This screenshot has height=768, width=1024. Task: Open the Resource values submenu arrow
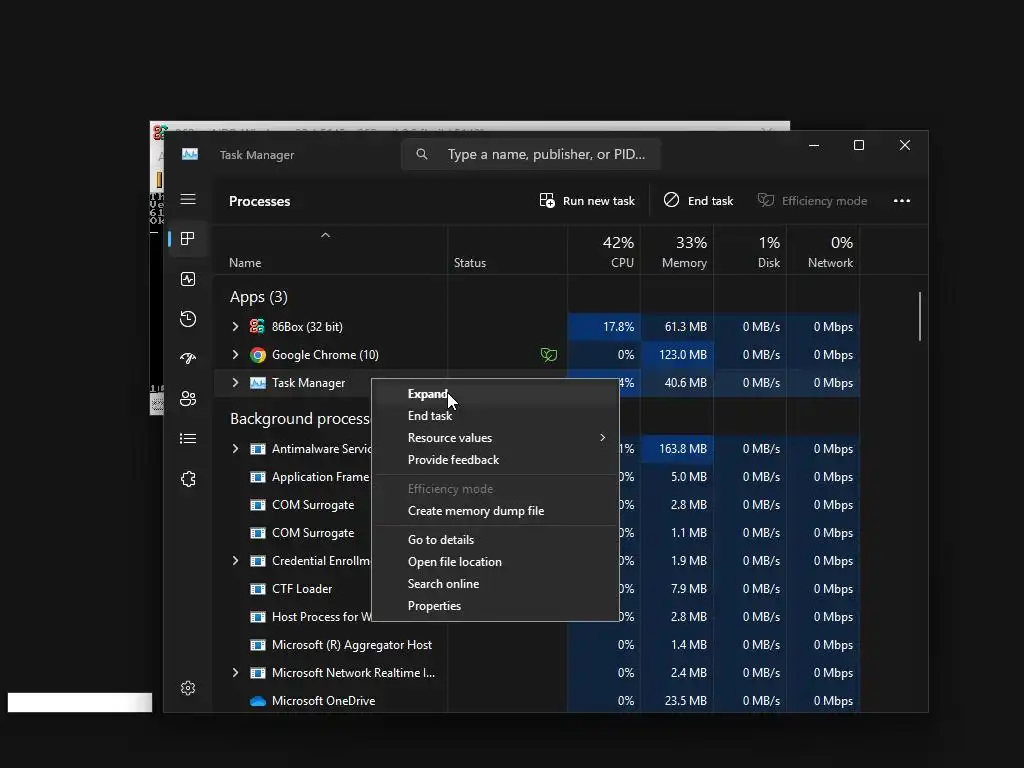click(602, 438)
